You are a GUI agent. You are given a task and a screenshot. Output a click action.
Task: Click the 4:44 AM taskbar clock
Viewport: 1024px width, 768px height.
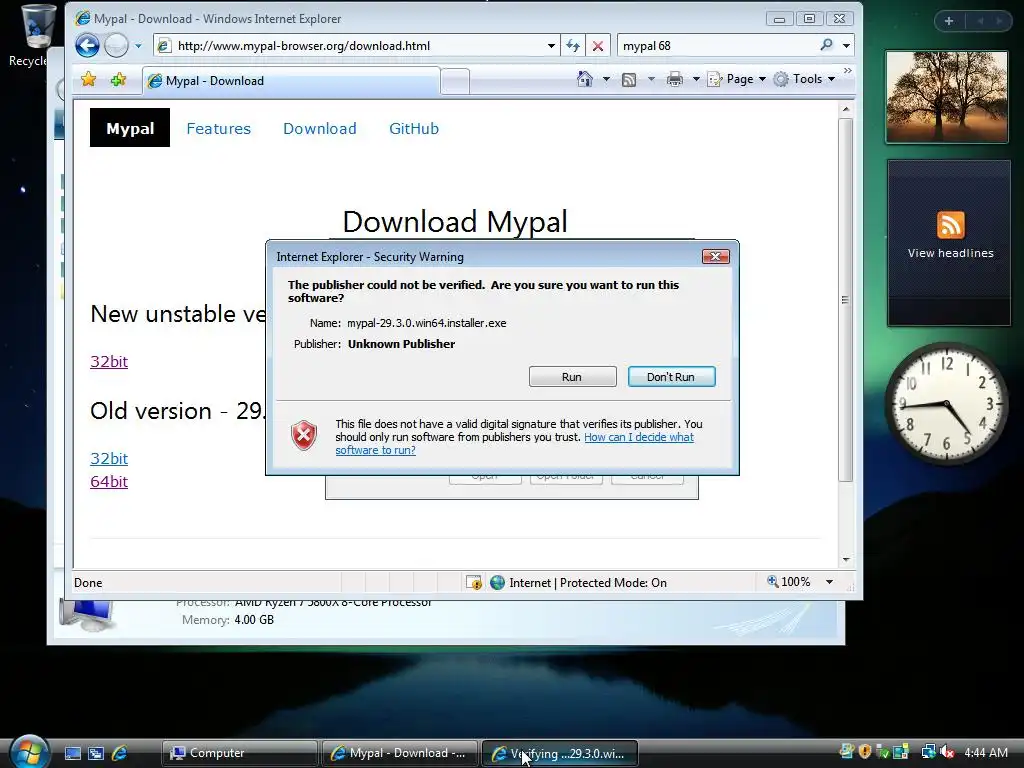point(986,752)
